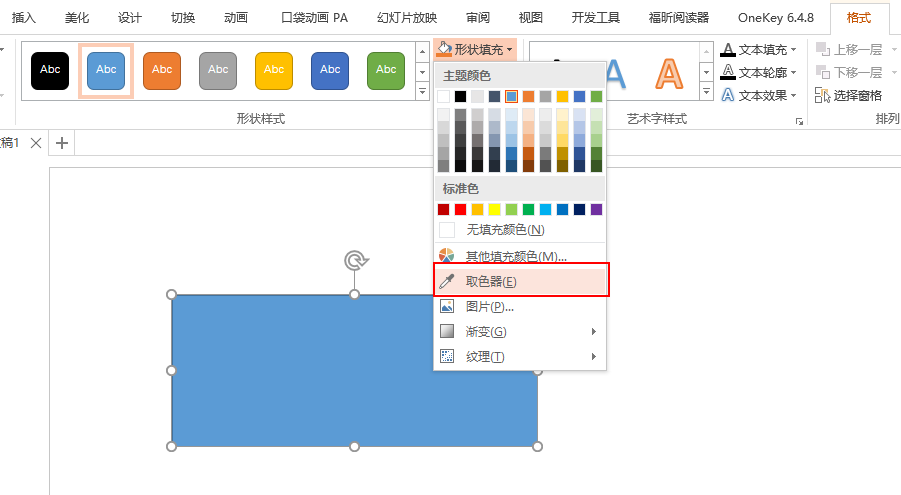This screenshot has width=901, height=495.
Task: Expand the shape styles gallery
Action: pos(422,91)
